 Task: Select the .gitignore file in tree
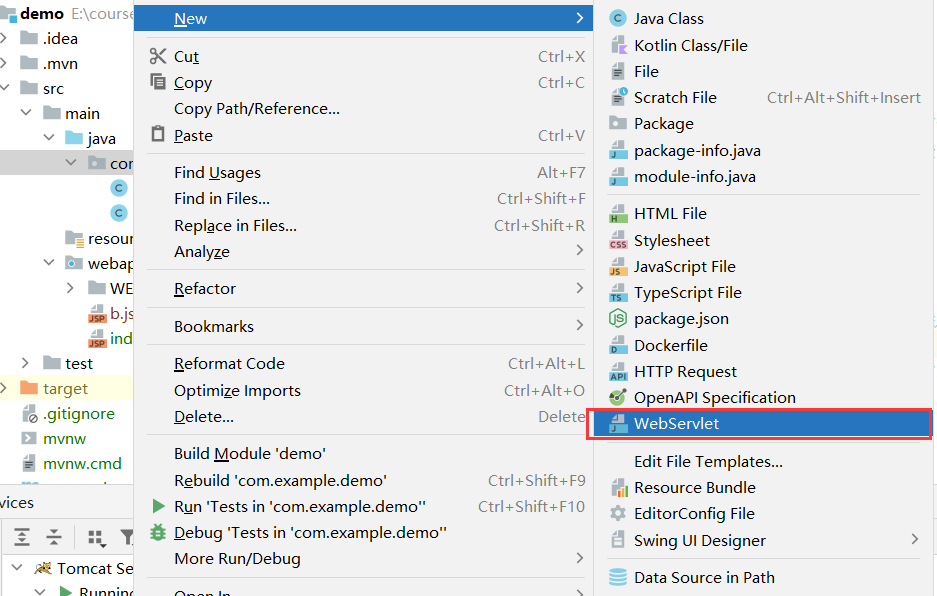coord(78,413)
